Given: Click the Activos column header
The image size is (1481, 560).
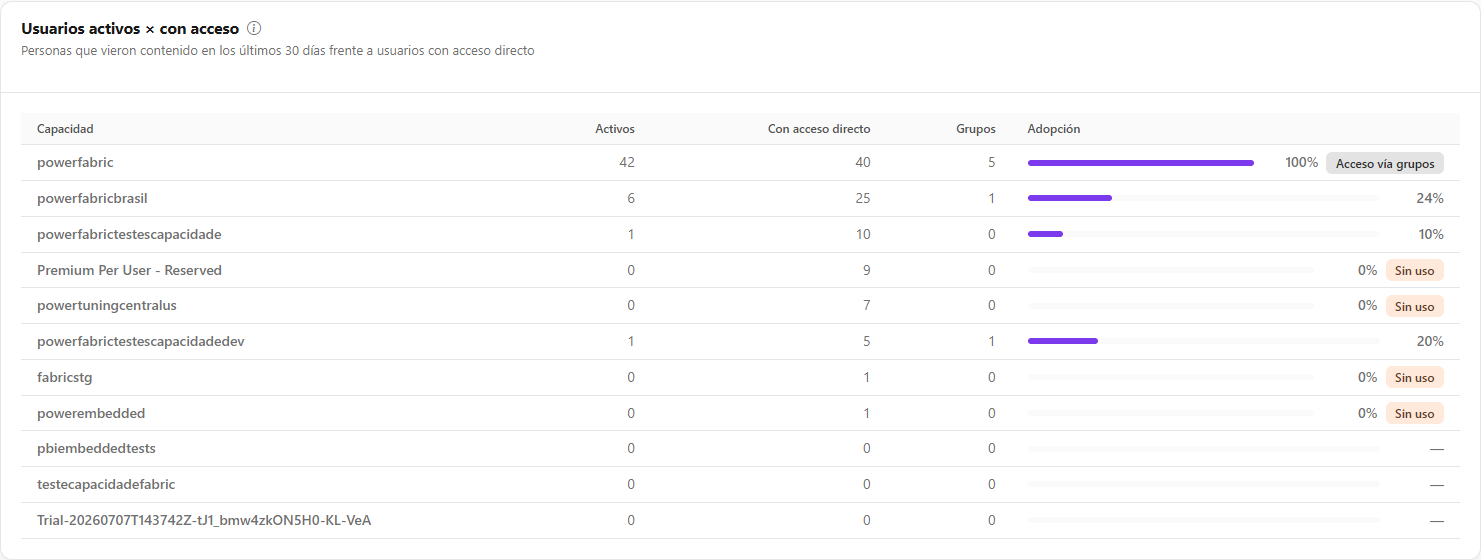Looking at the screenshot, I should [615, 129].
